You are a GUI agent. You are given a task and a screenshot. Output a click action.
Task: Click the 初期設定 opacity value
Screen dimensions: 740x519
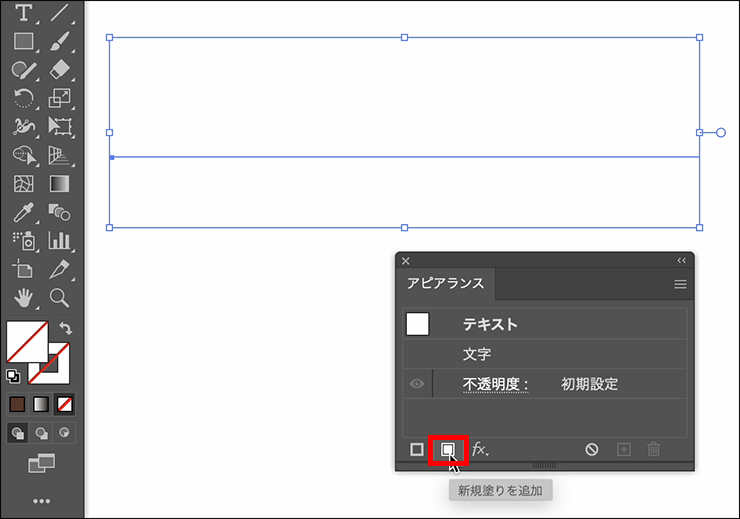(x=589, y=384)
